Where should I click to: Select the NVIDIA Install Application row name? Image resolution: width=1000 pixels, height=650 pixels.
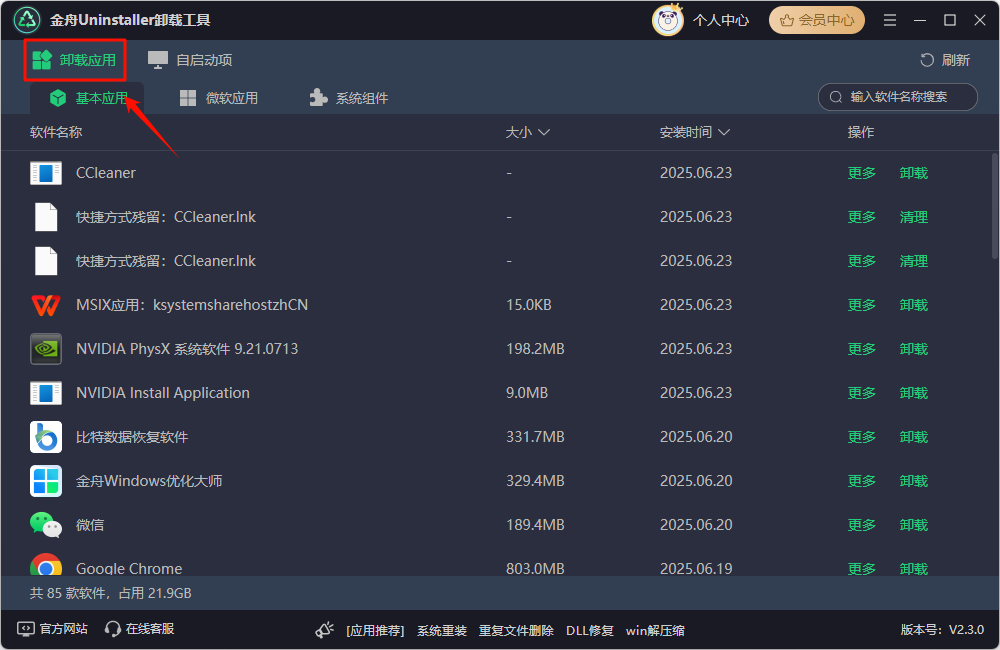pos(163,393)
